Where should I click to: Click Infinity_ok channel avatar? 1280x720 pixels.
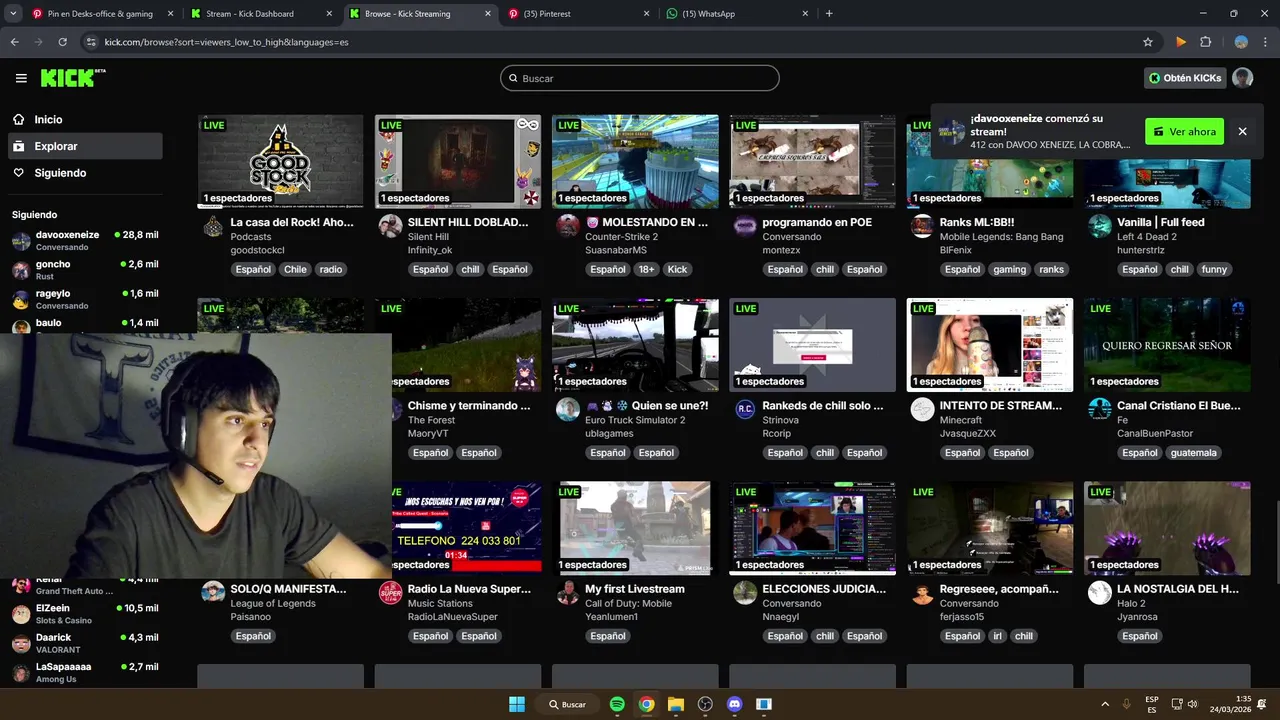390,226
